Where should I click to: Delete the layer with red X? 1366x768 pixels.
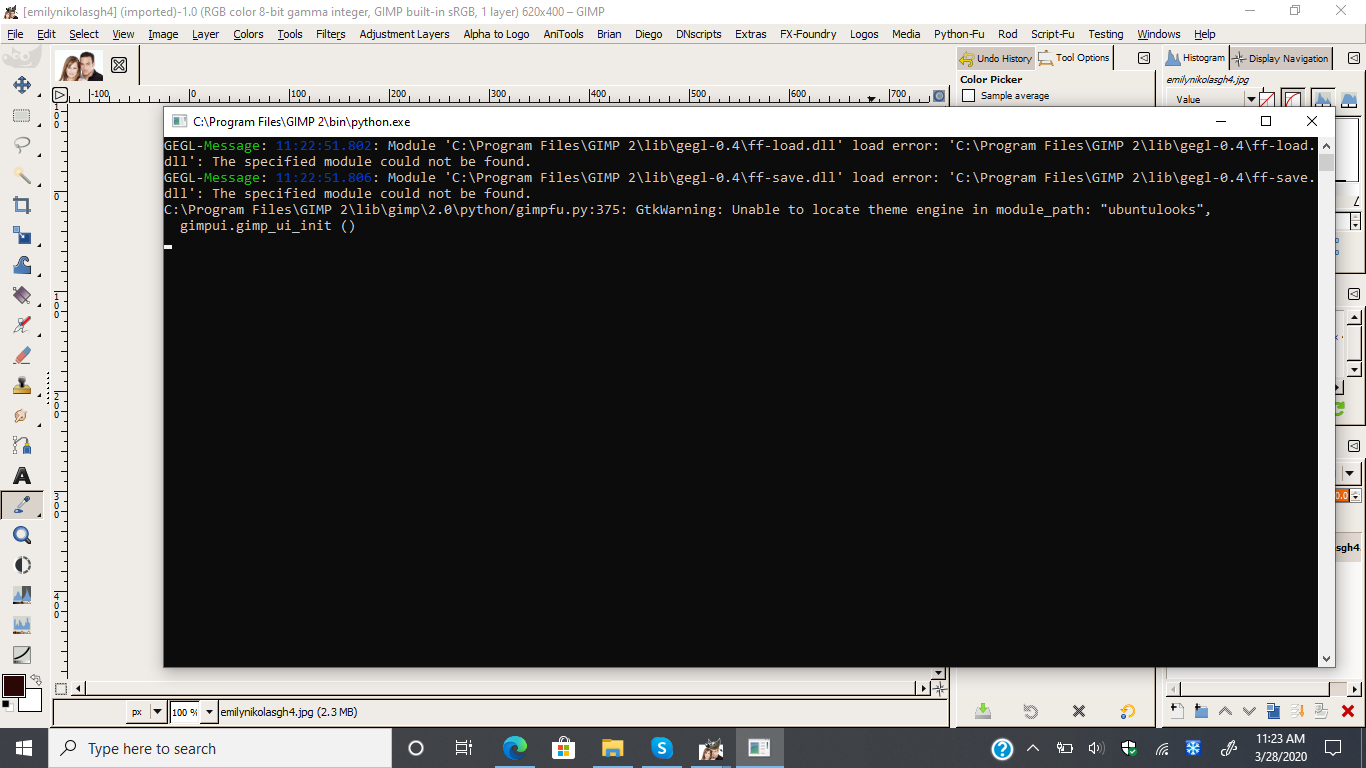1346,711
